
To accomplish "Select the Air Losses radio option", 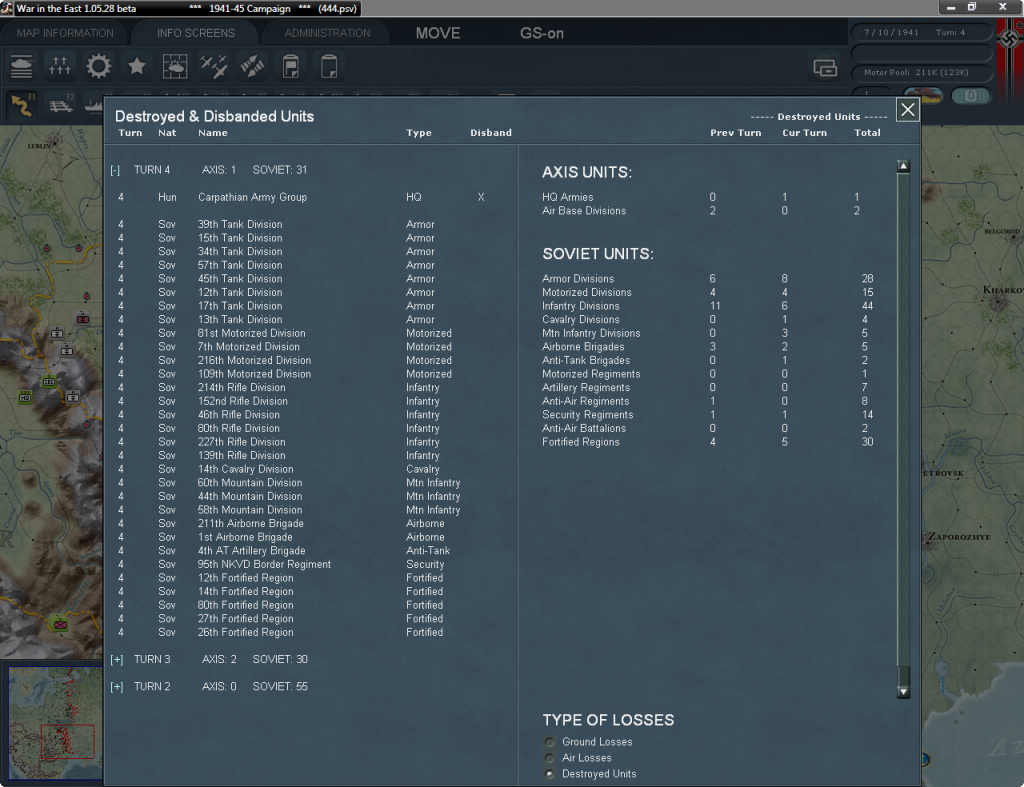I will click(x=550, y=758).
